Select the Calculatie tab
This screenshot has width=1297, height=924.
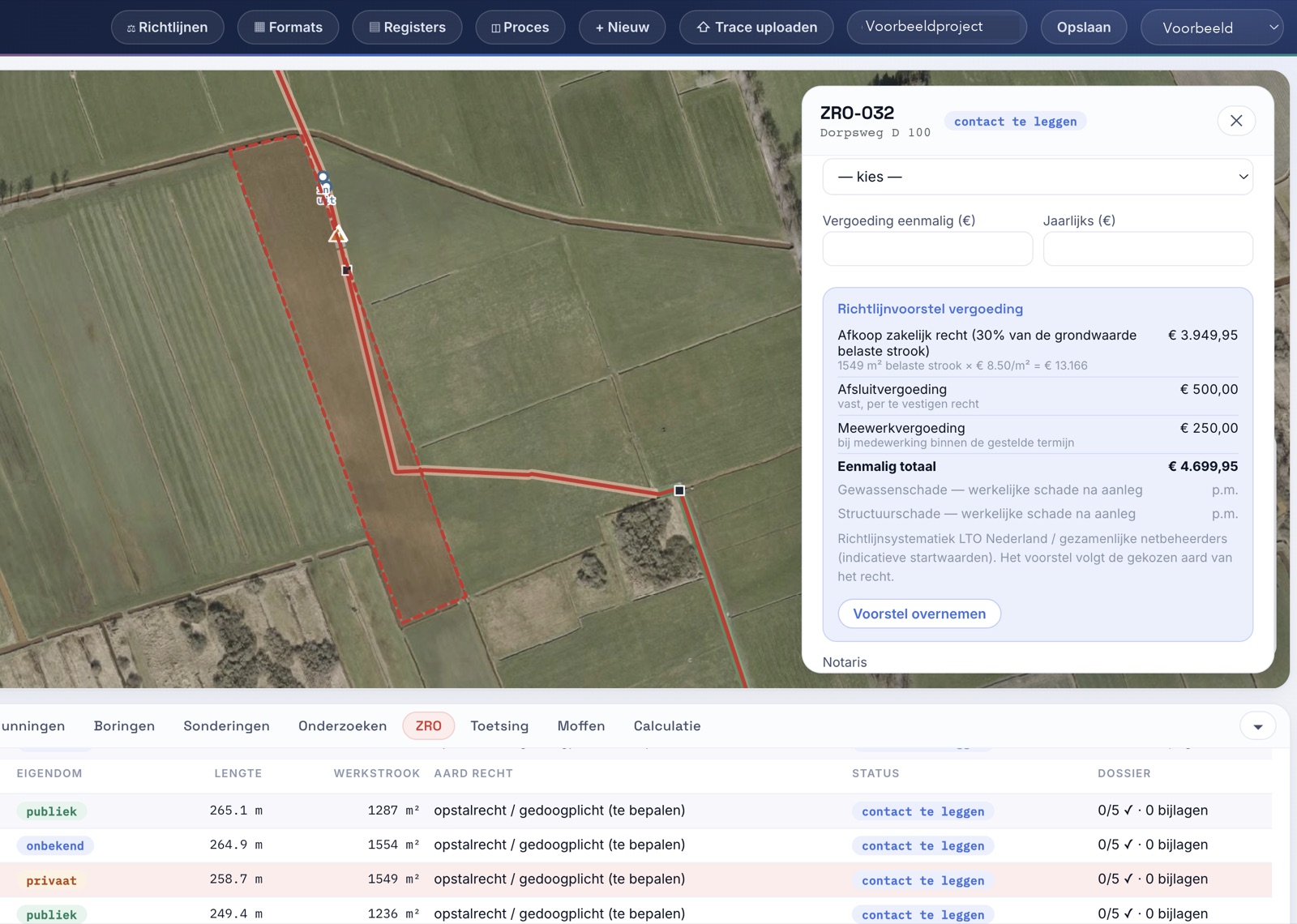[x=667, y=726]
